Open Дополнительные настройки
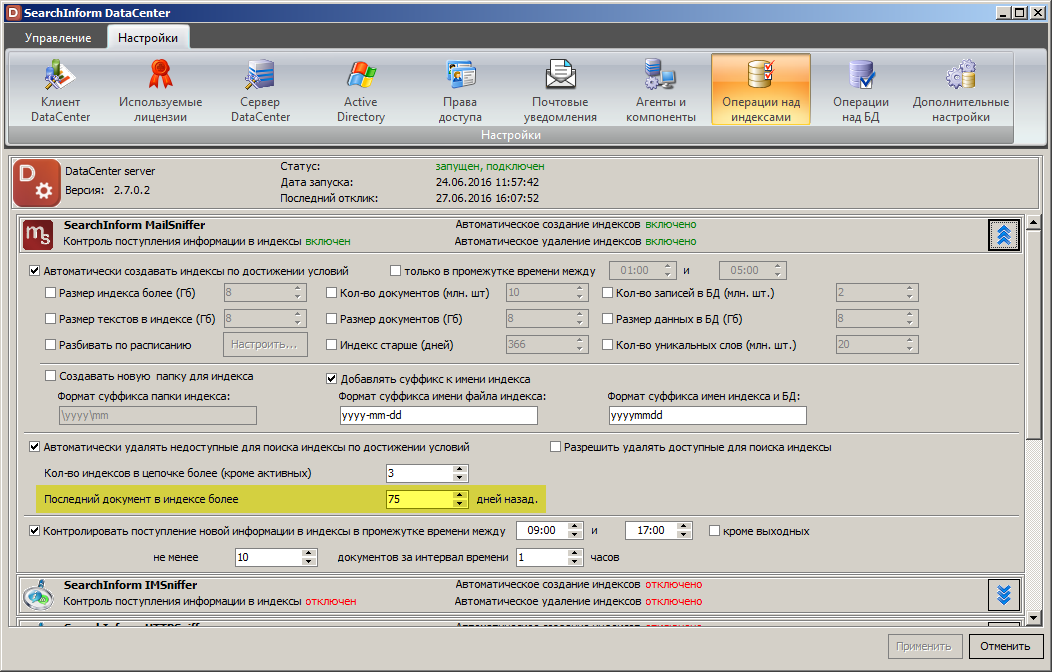Viewport: 1052px width, 672px height. [960, 91]
